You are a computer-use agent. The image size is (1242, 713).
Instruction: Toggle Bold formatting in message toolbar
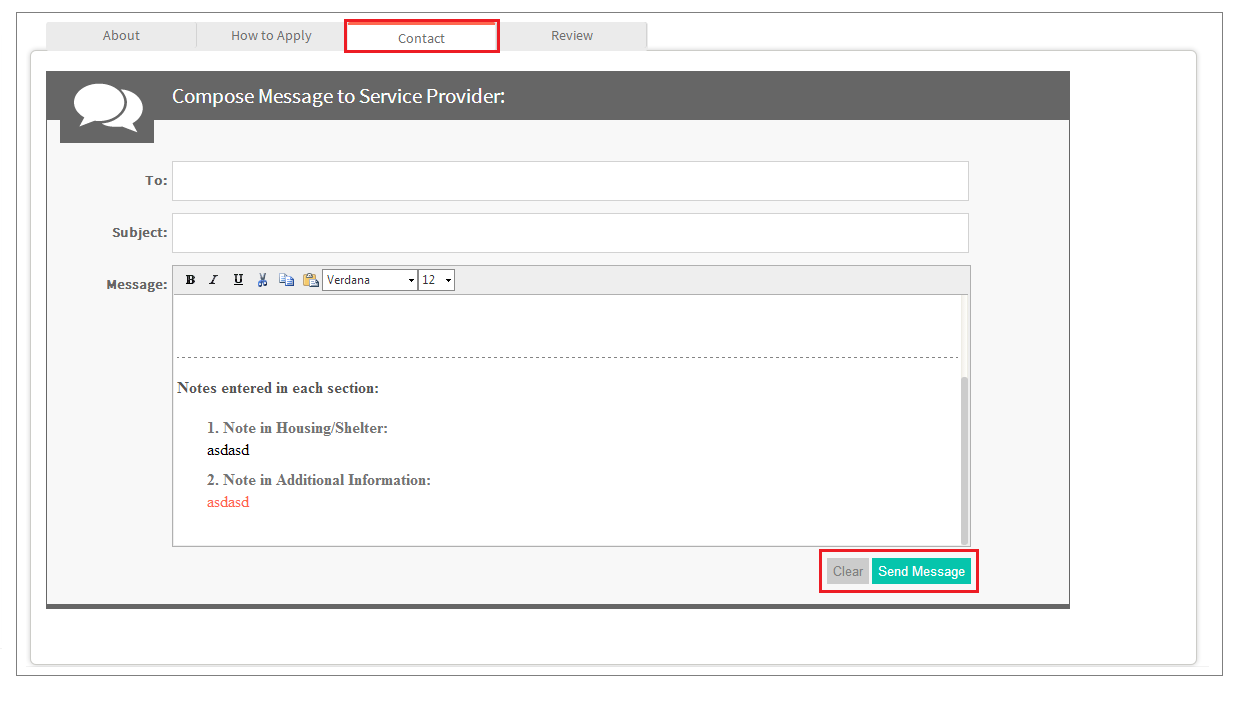tap(190, 280)
